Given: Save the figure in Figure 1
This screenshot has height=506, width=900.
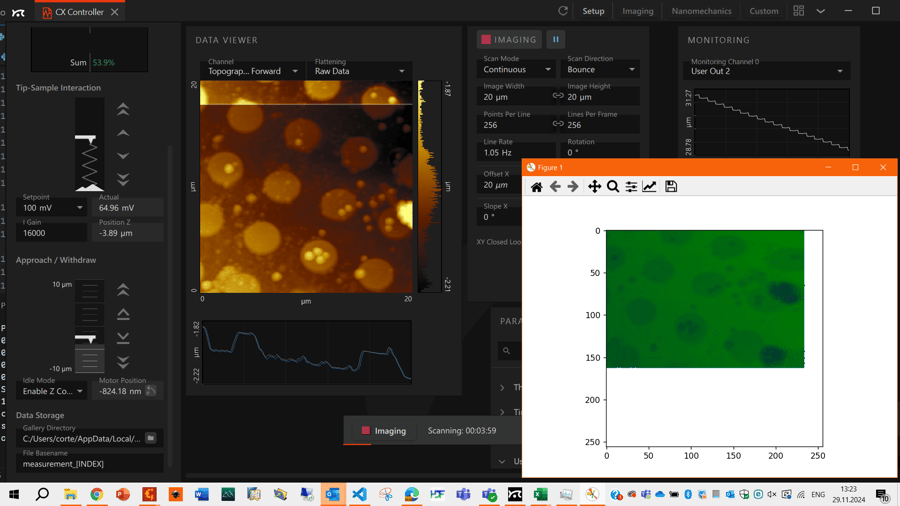Looking at the screenshot, I should tap(670, 186).
